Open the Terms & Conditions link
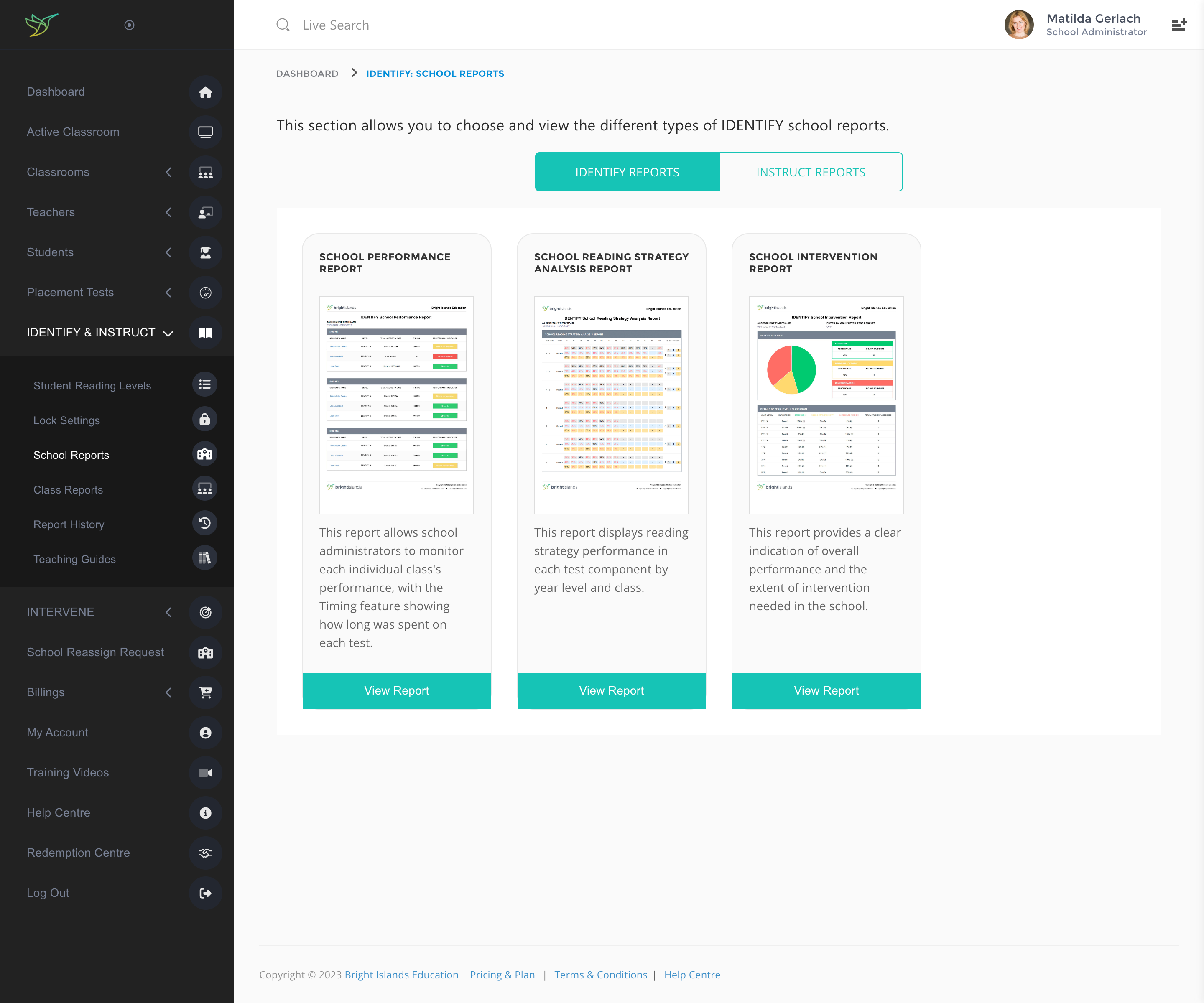The height and width of the screenshot is (1003, 1204). click(600, 975)
